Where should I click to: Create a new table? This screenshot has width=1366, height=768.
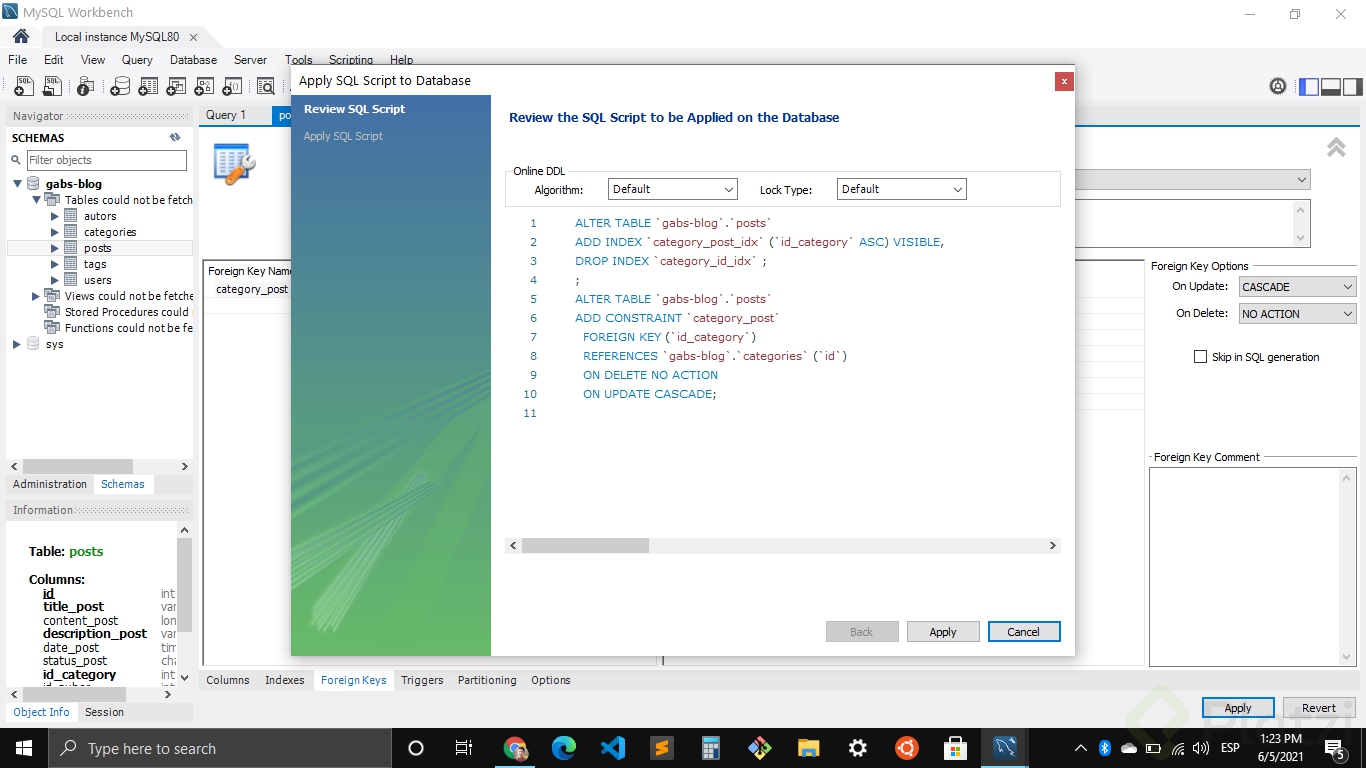(147, 86)
